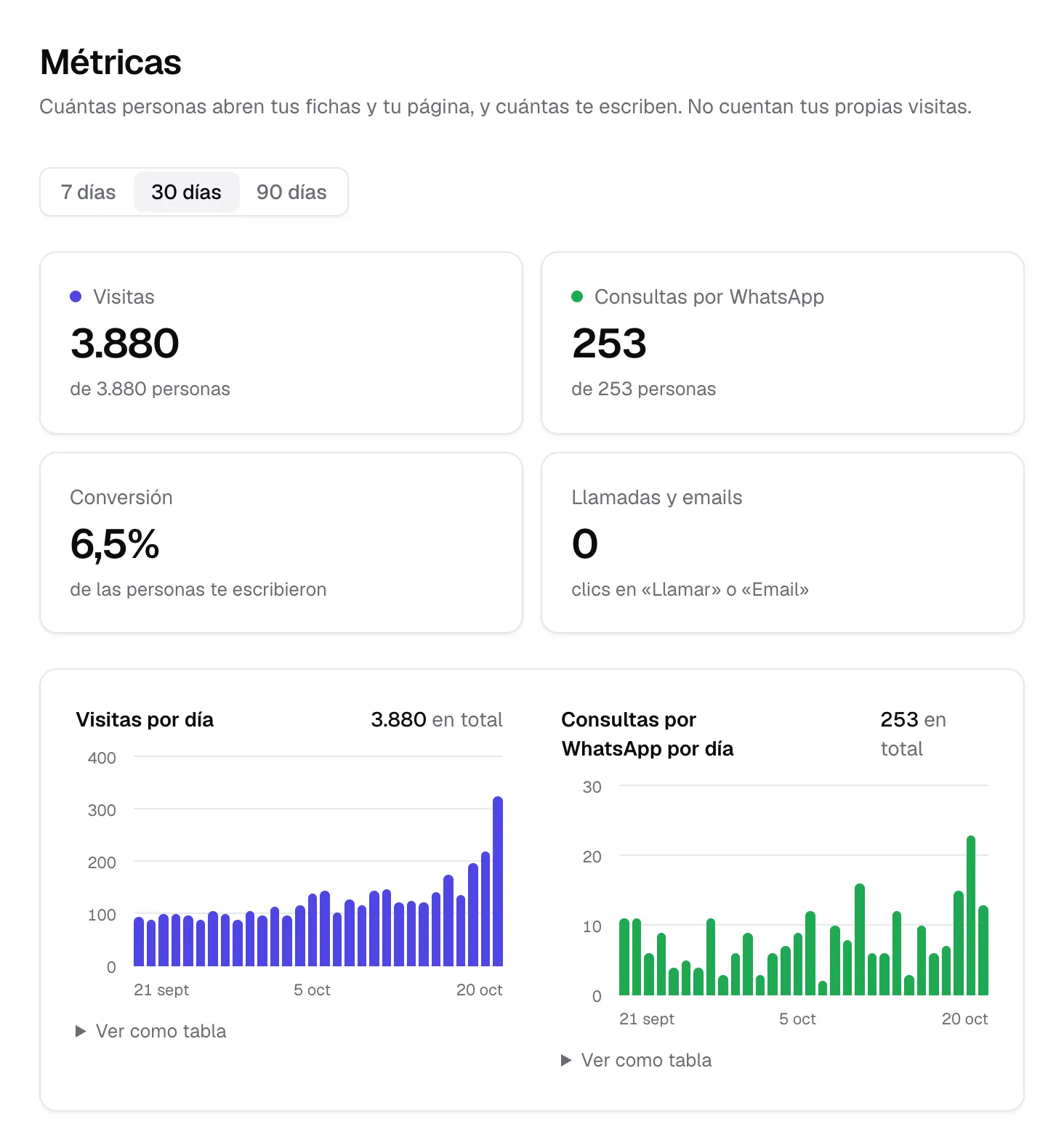The height and width of the screenshot is (1145, 1064).
Task: Click 'Consultas por WhatsApp por día' chart title
Action: point(647,734)
